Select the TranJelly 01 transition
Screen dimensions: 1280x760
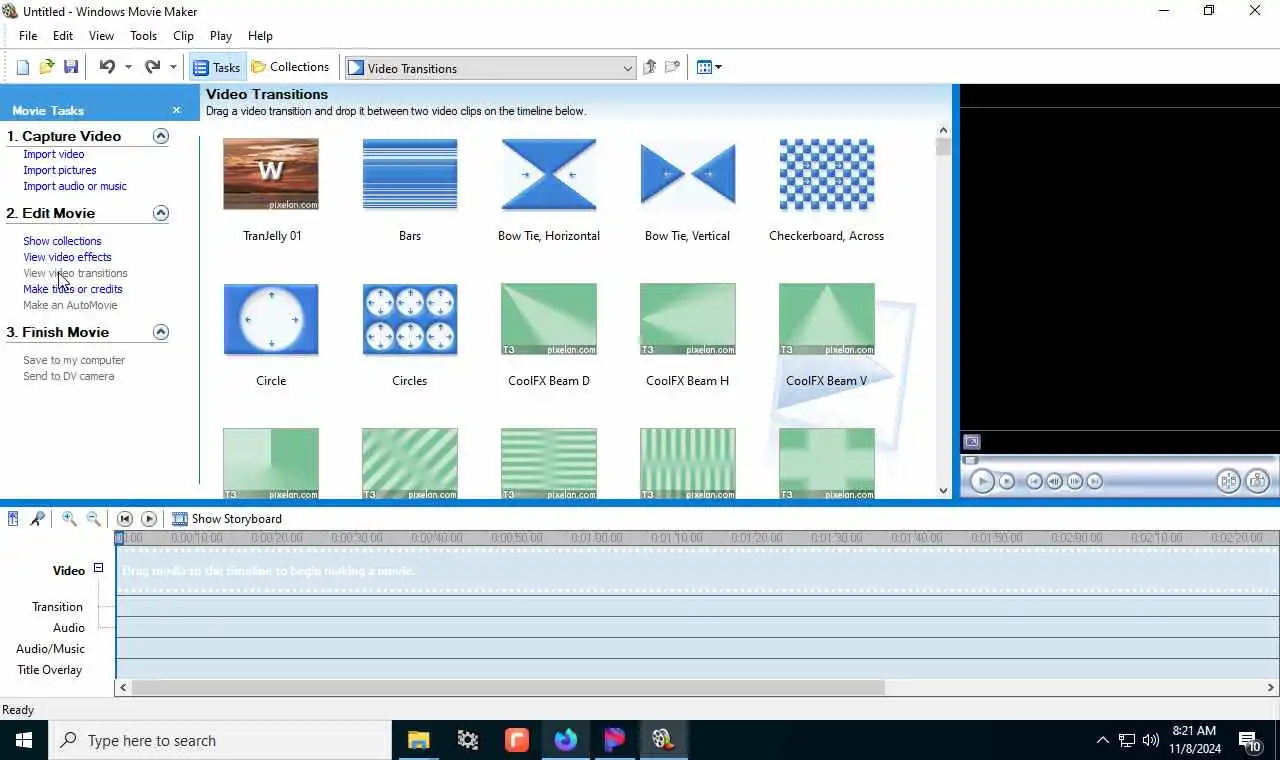click(x=271, y=174)
